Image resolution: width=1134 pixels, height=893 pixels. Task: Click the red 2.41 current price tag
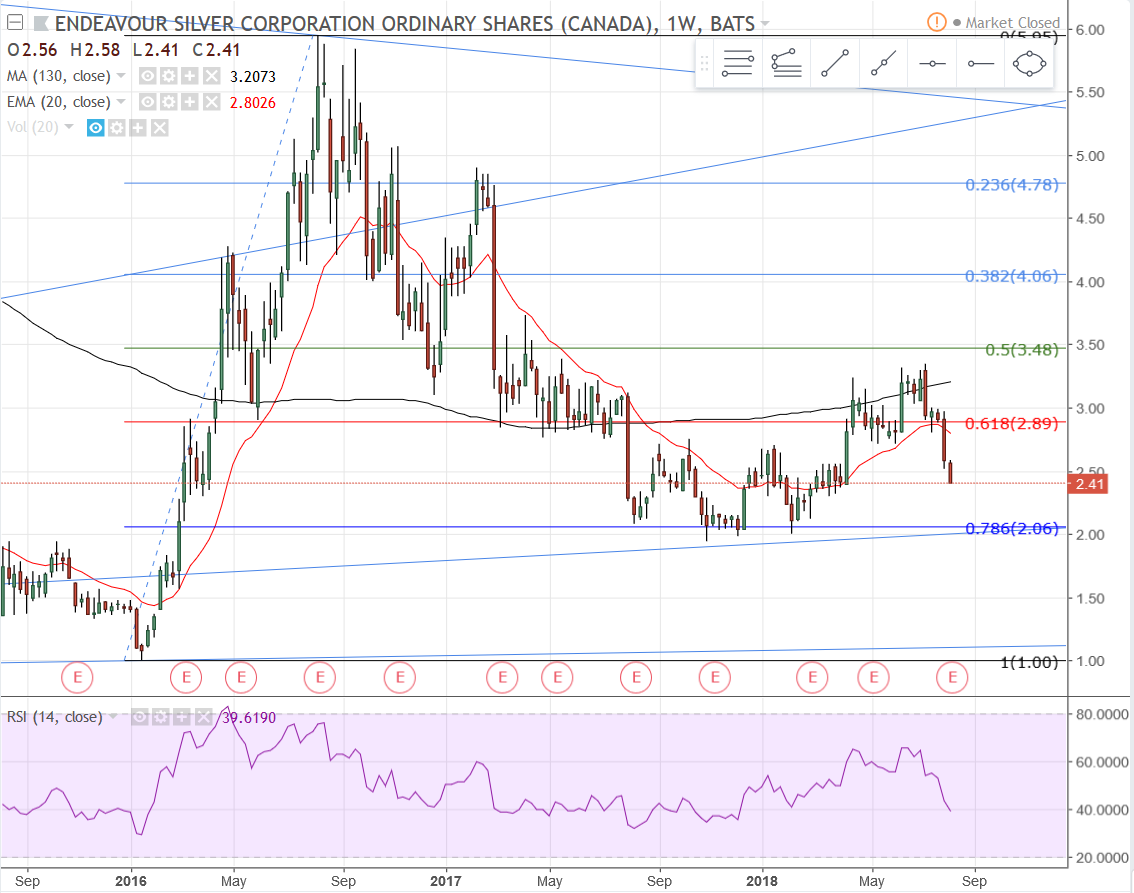pyautogui.click(x=1088, y=484)
